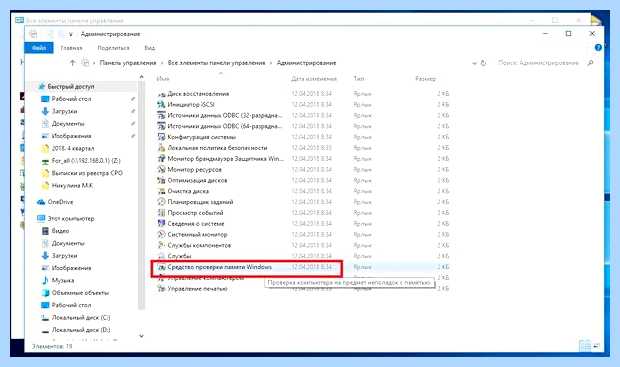The width and height of the screenshot is (620, 367).
Task: Select ODBC 32-разрядная data sources icon
Action: pyautogui.click(x=161, y=115)
